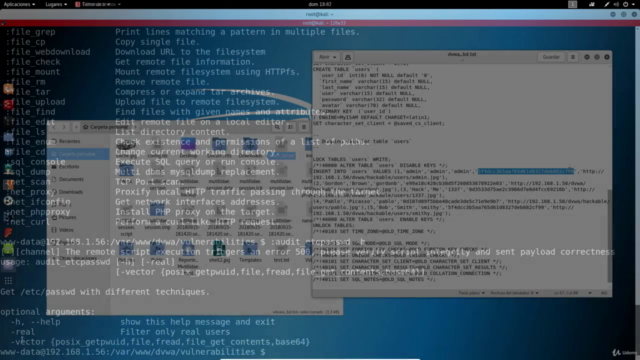Screen dimensions: 640x360
Task: Open the Editor de textos app menu
Action: [x=98, y=4]
